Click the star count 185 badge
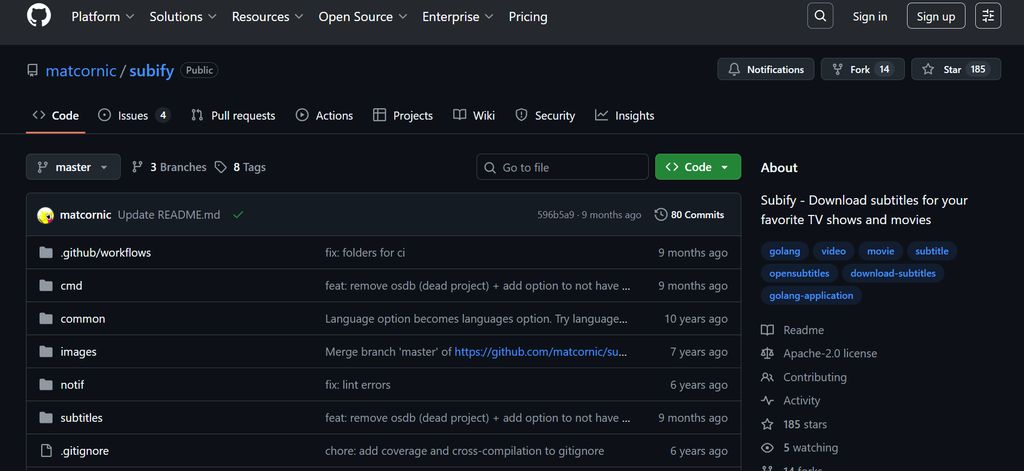The height and width of the screenshot is (471, 1024). tap(978, 69)
